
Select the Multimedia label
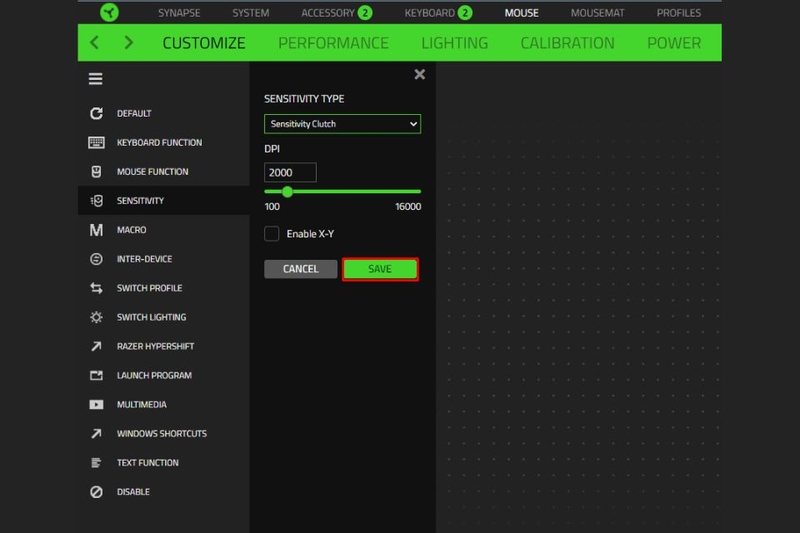(x=142, y=404)
